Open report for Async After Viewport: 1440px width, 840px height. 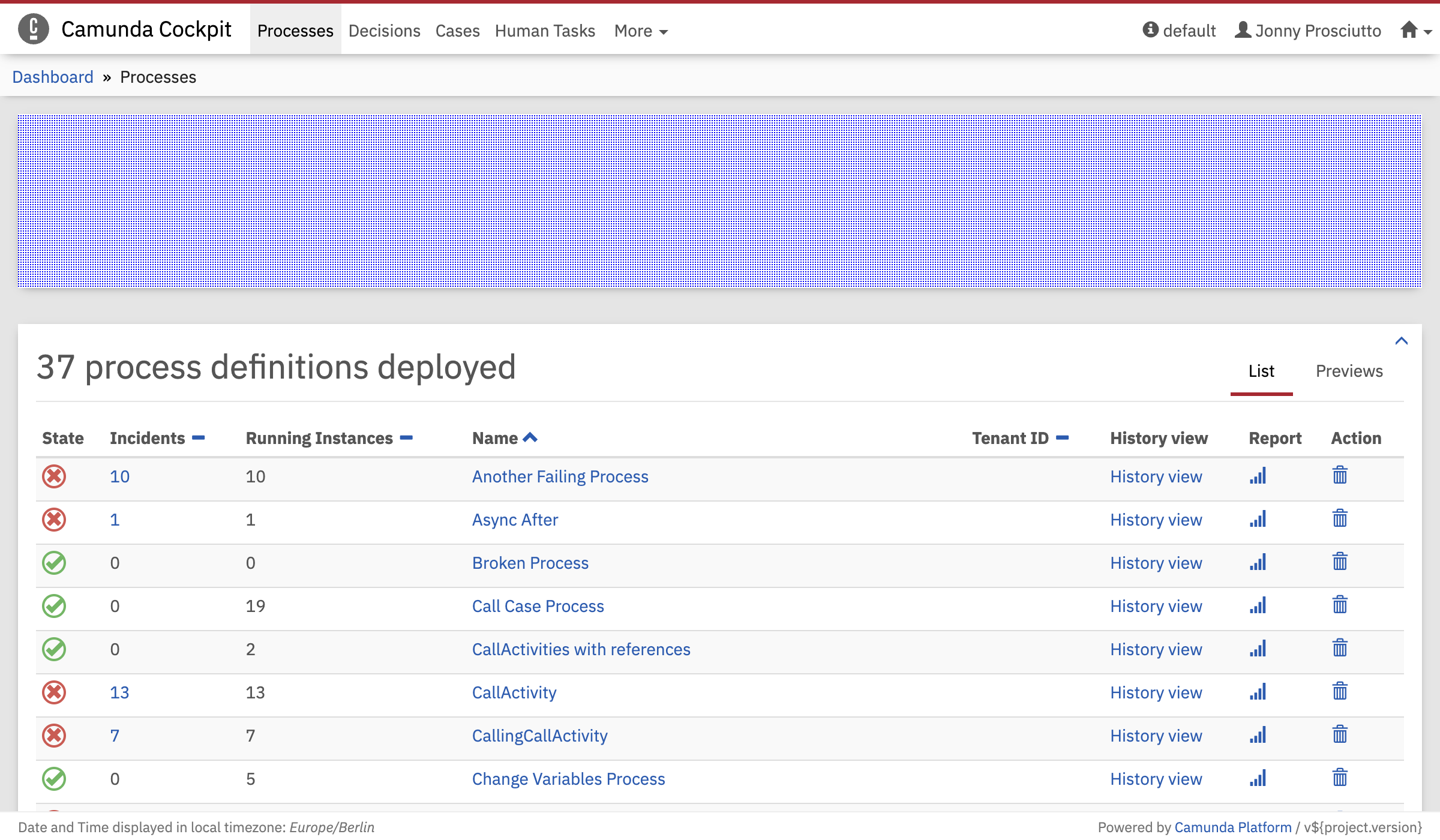[1258, 519]
